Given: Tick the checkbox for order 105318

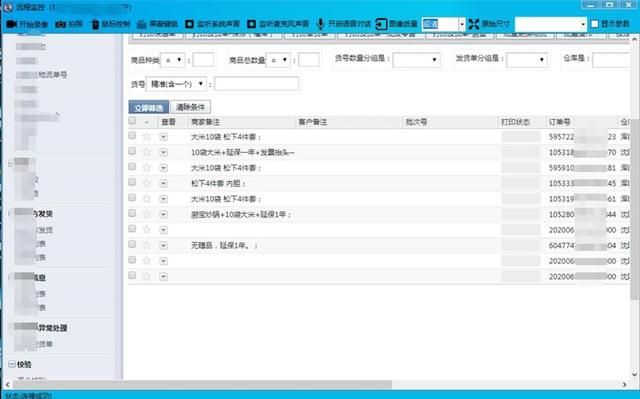Looking at the screenshot, I should coord(132,151).
